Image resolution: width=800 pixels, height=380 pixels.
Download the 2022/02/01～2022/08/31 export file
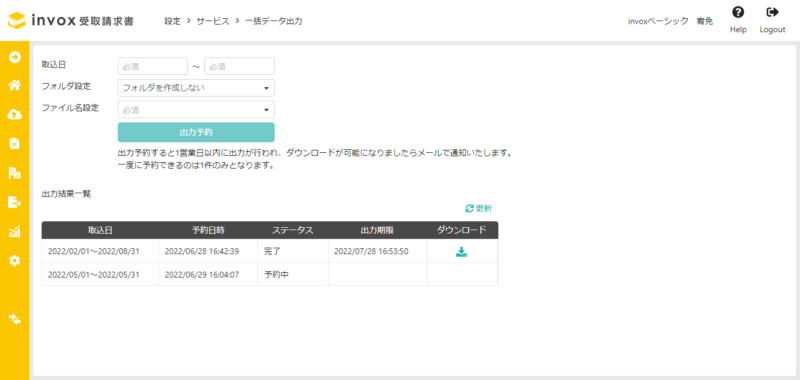point(461,251)
